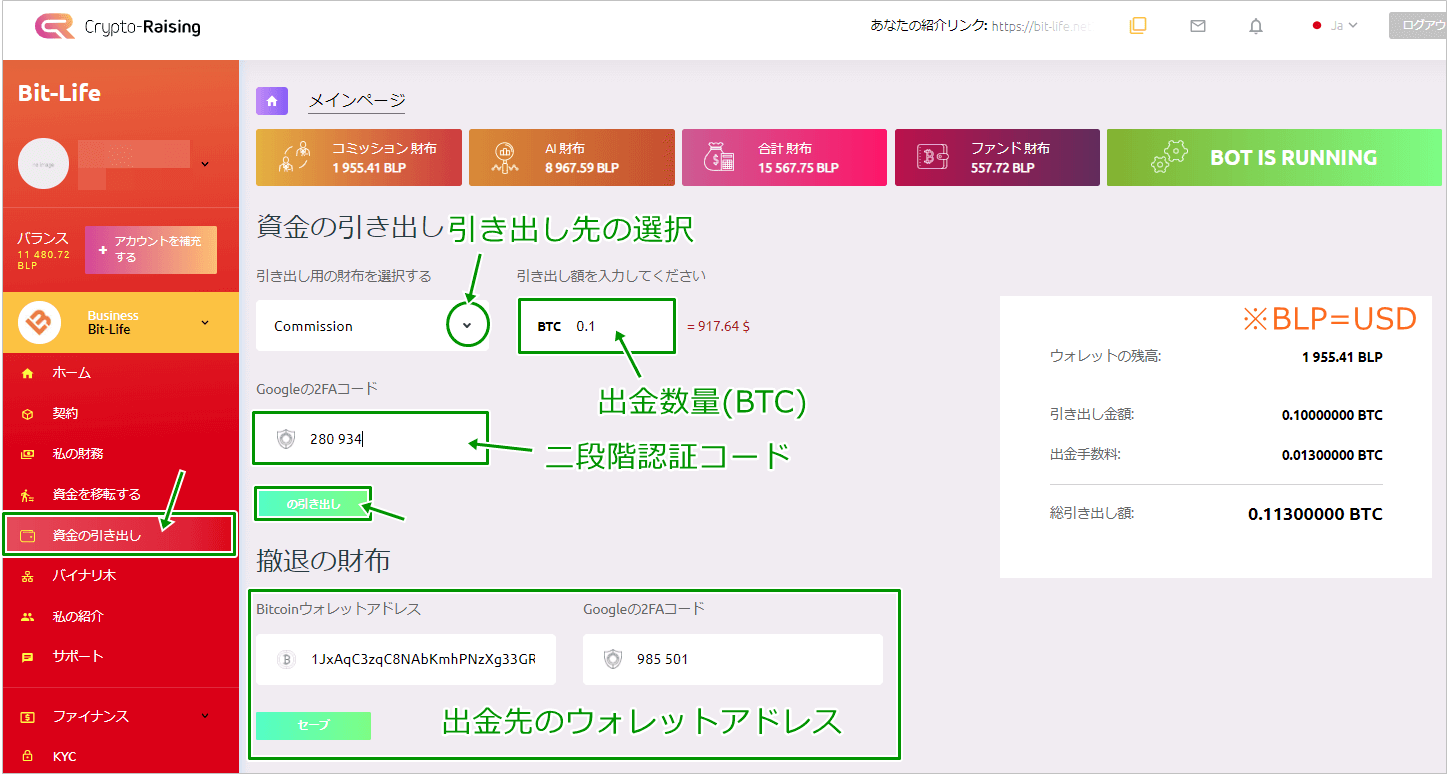This screenshot has height=774, width=1447.
Task: Click the Business Bit-Life logo icon
Action: (40, 322)
